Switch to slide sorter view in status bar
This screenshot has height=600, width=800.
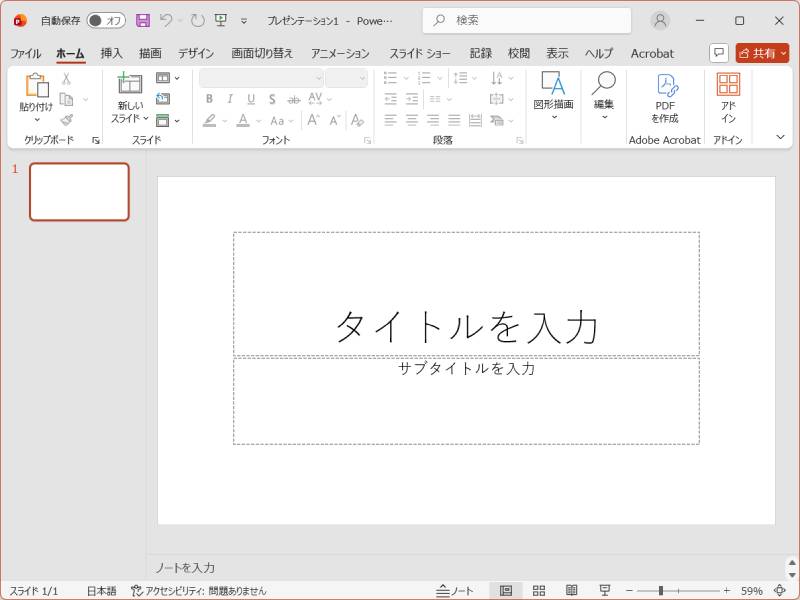pyautogui.click(x=538, y=590)
